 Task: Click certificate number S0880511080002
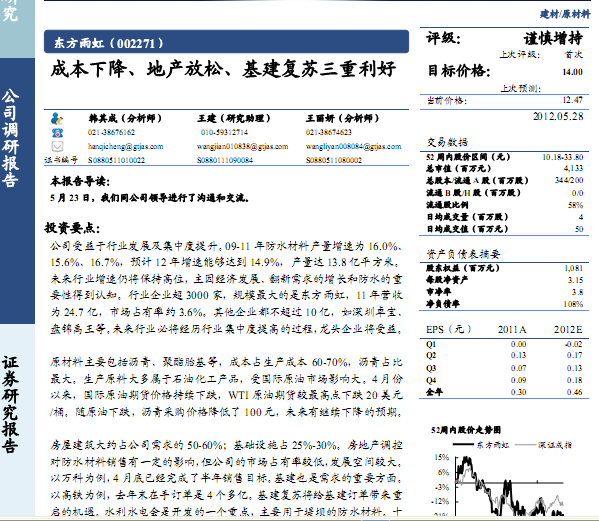[334, 160]
